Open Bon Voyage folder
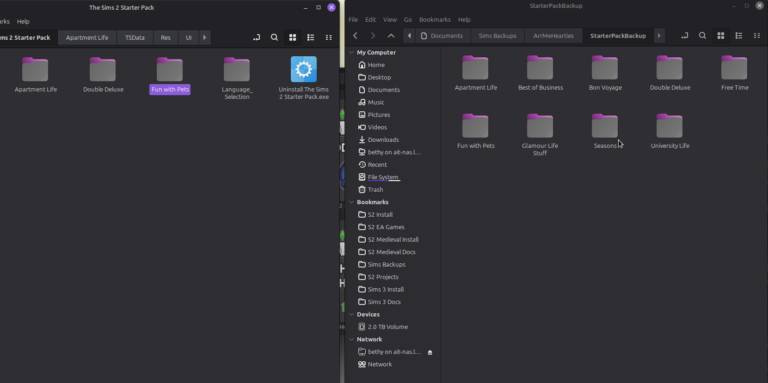The width and height of the screenshot is (768, 383). pyautogui.click(x=605, y=68)
